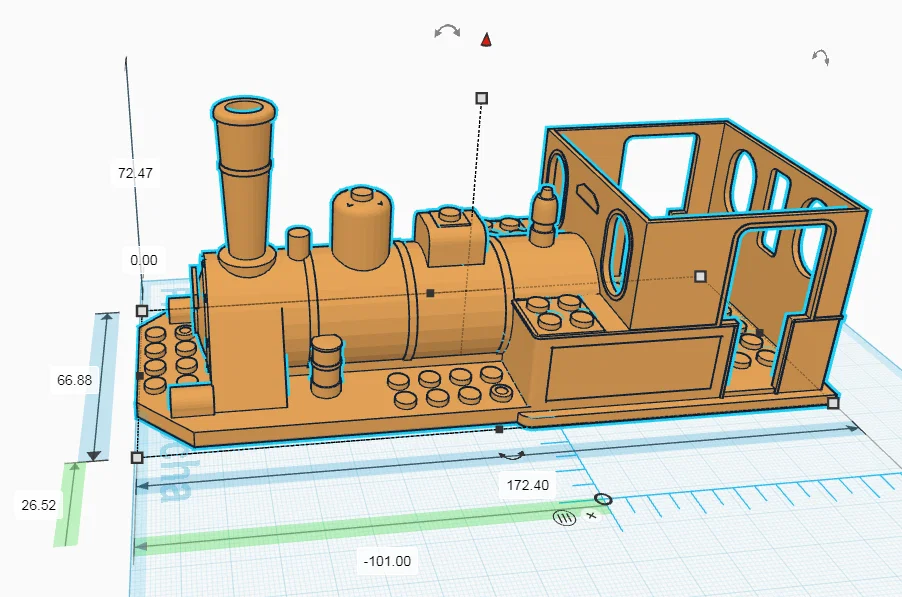Edit the 0.00 elevation value
This screenshot has height=597, width=902.
click(146, 259)
